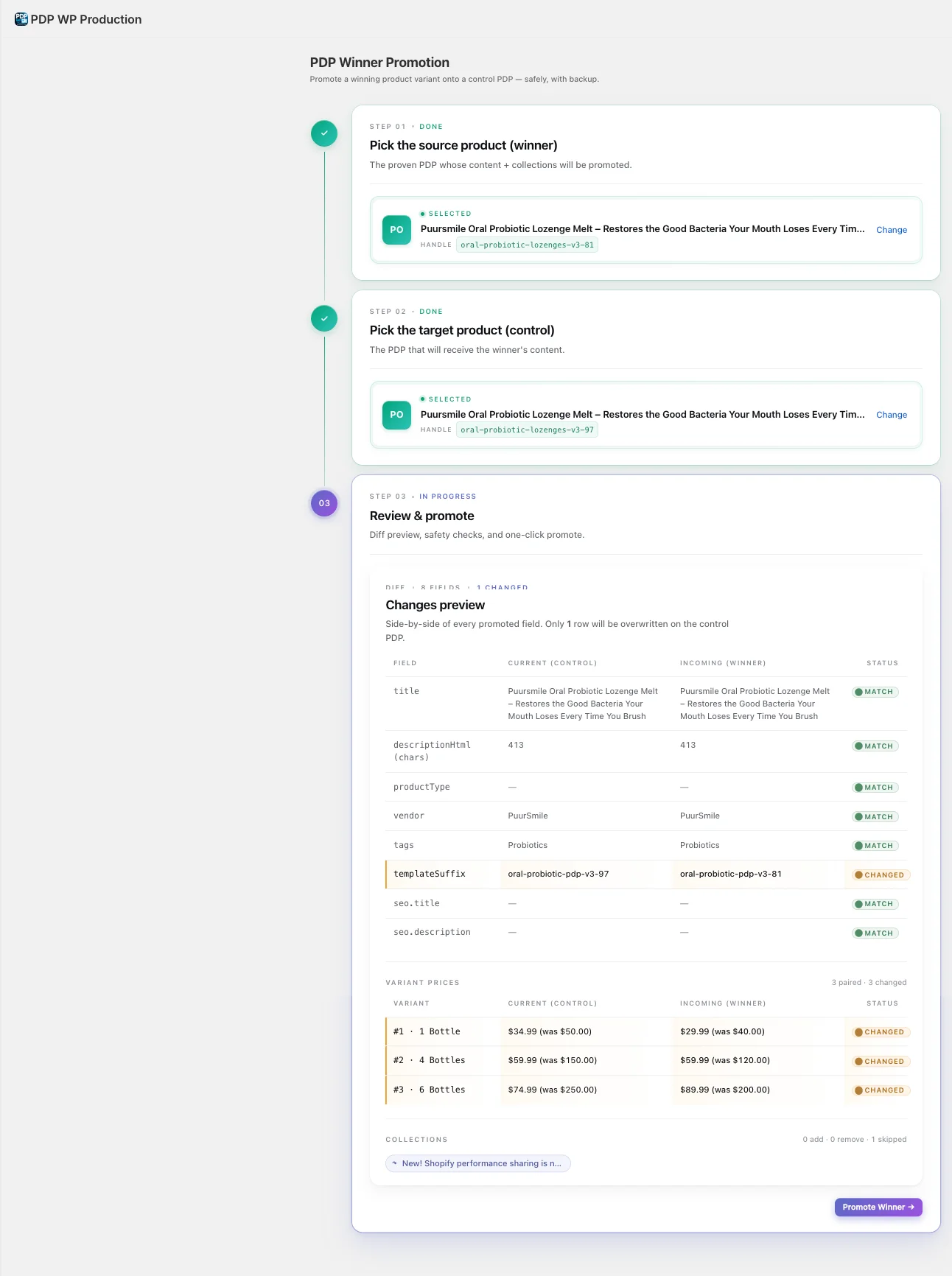
Task: Click the seo.description field name
Action: [x=432, y=932]
